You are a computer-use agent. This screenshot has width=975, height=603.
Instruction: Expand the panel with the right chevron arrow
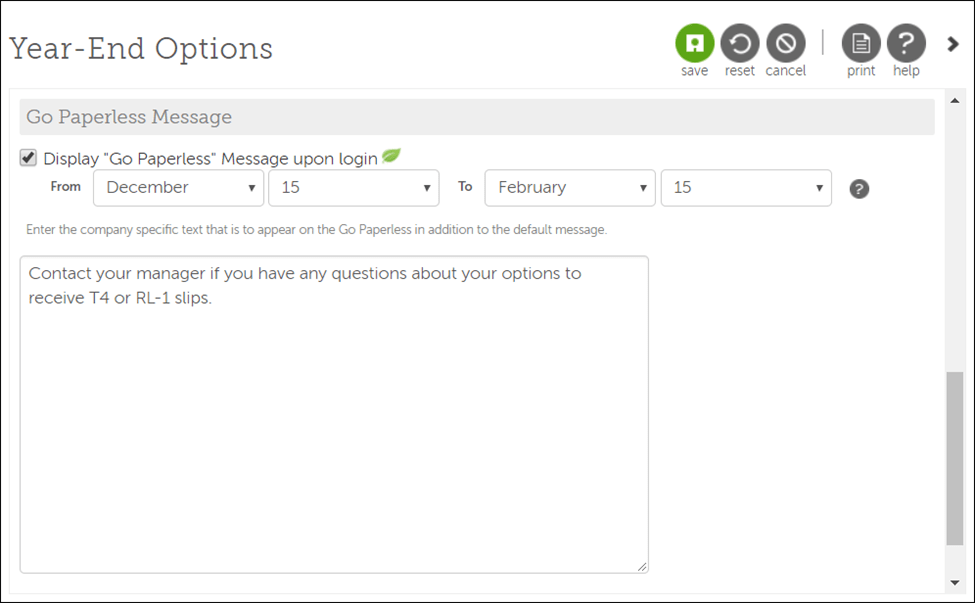(952, 44)
